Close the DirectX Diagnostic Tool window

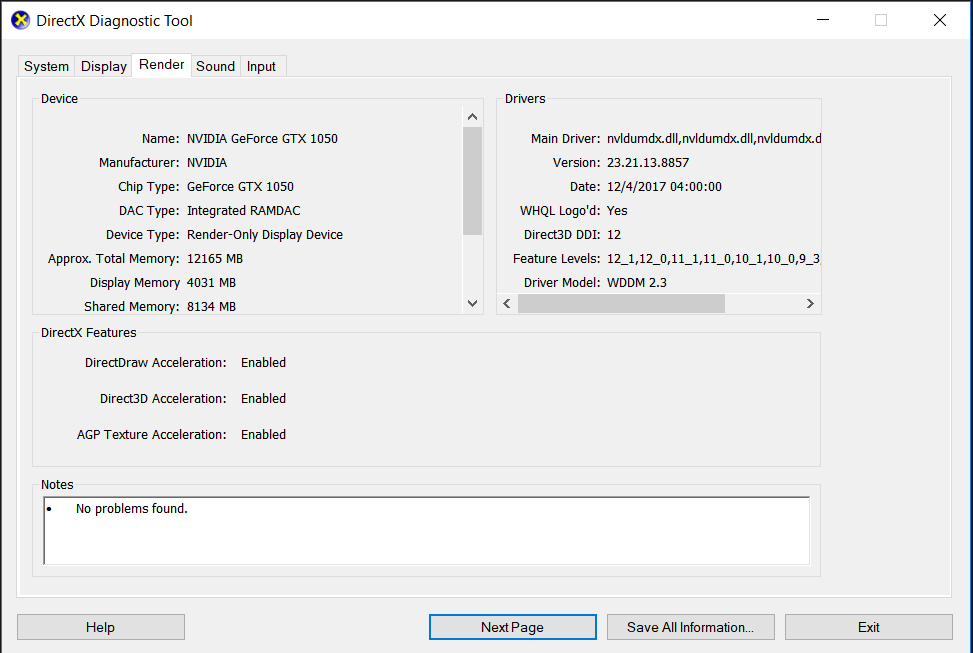pyautogui.click(x=939, y=20)
